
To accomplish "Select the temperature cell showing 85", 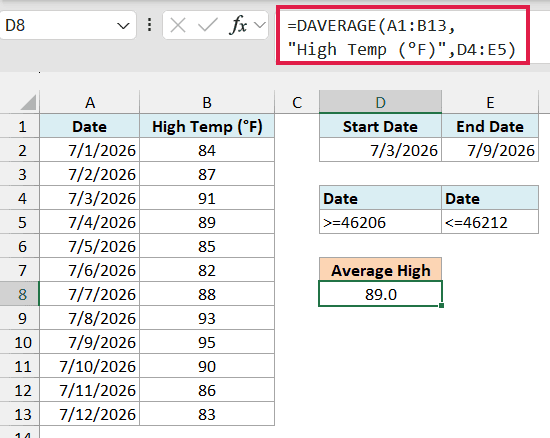I will (x=207, y=246).
